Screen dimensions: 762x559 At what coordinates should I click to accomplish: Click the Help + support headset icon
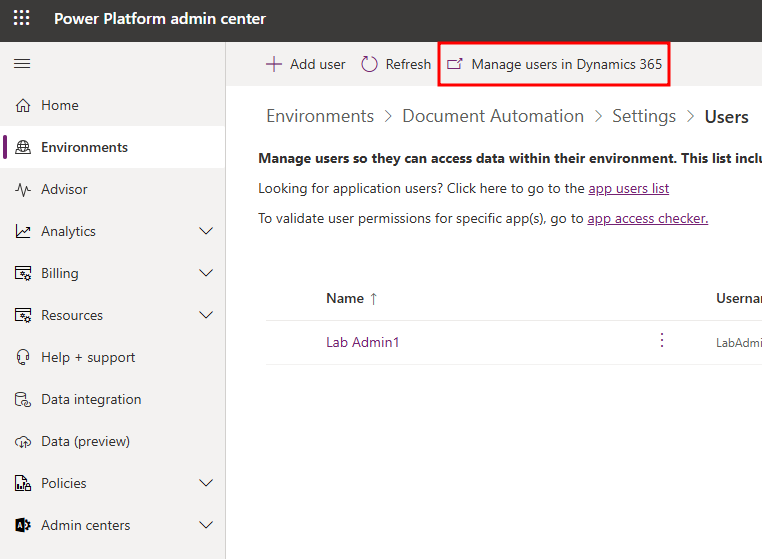[23, 357]
